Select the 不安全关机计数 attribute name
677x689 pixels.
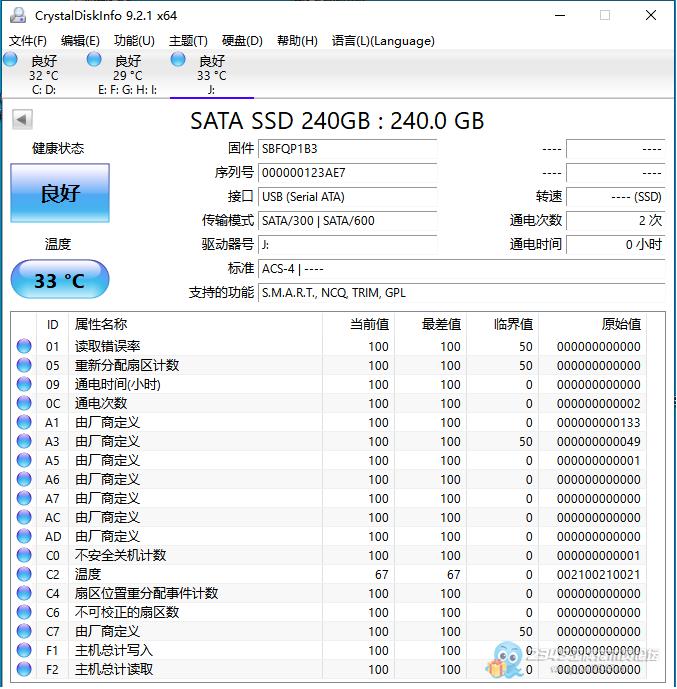coord(120,555)
